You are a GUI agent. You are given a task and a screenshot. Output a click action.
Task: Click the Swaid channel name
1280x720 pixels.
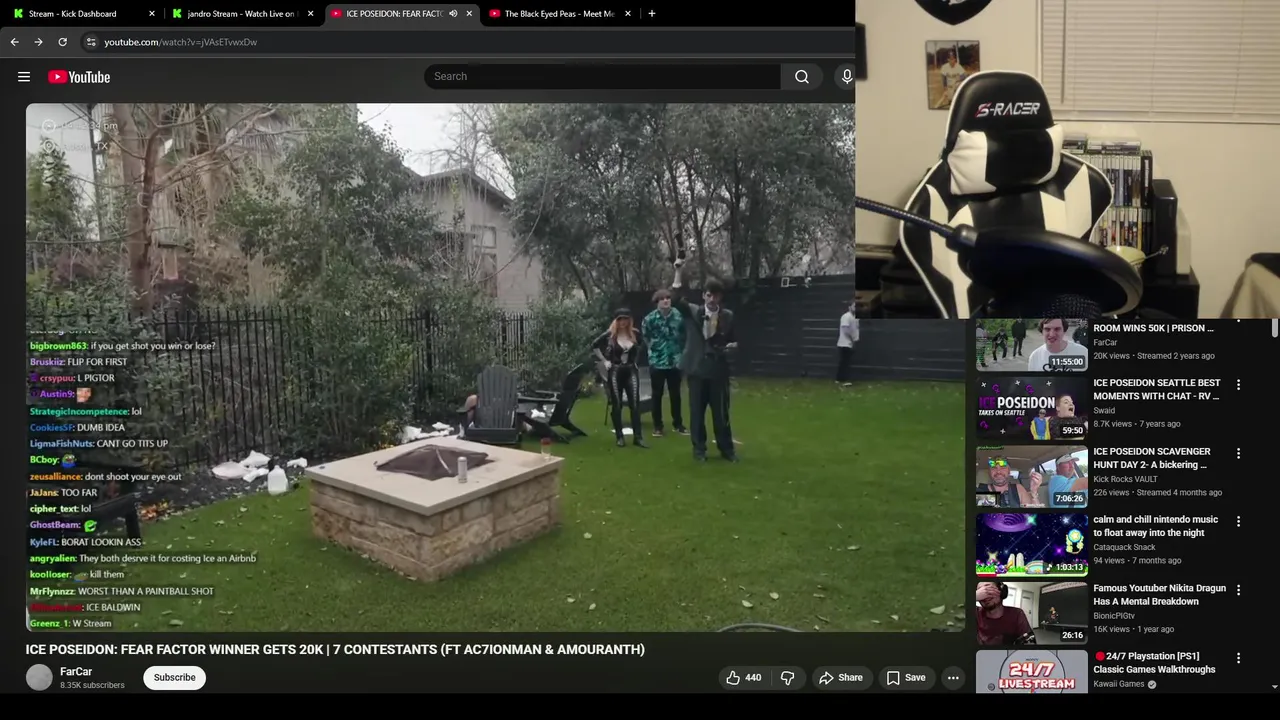pyautogui.click(x=1104, y=410)
